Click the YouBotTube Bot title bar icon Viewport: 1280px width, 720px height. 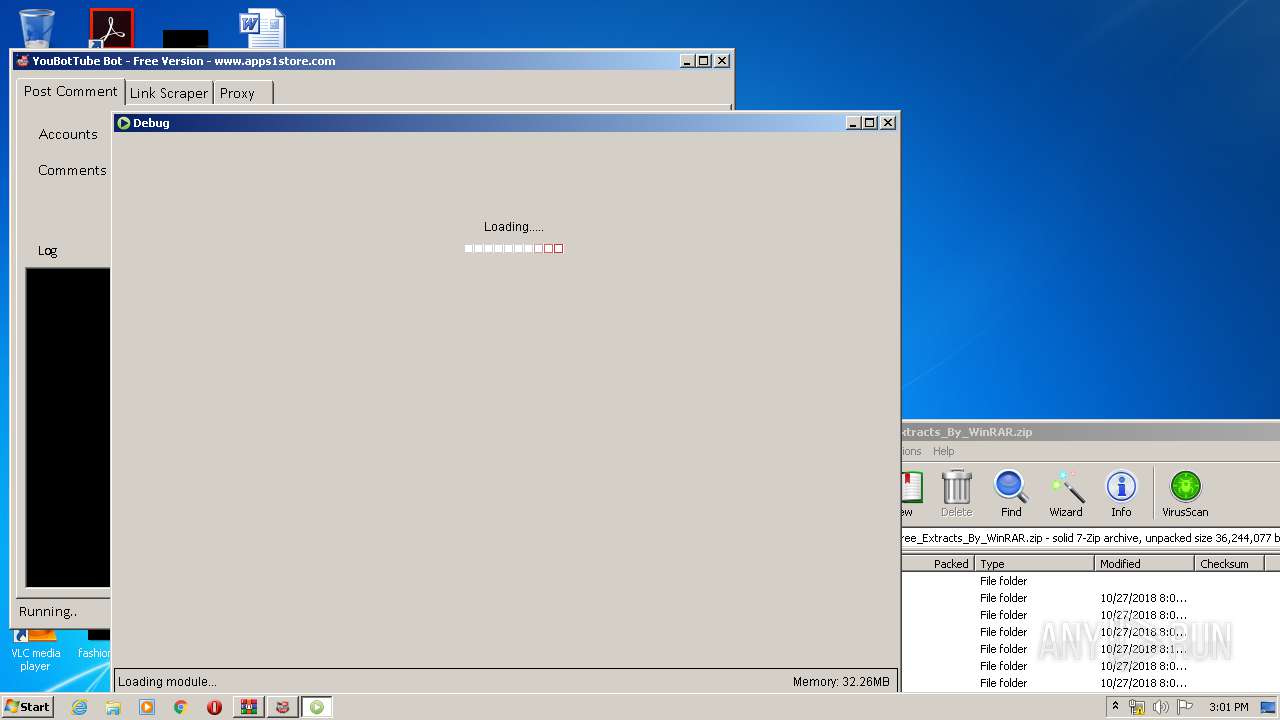point(23,61)
